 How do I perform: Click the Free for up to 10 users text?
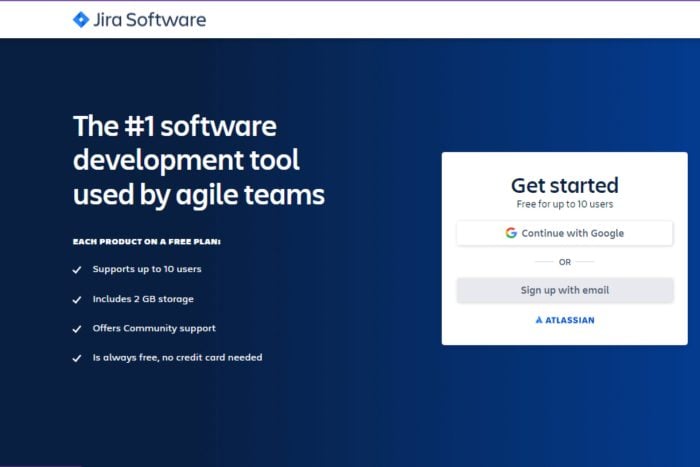coord(565,204)
